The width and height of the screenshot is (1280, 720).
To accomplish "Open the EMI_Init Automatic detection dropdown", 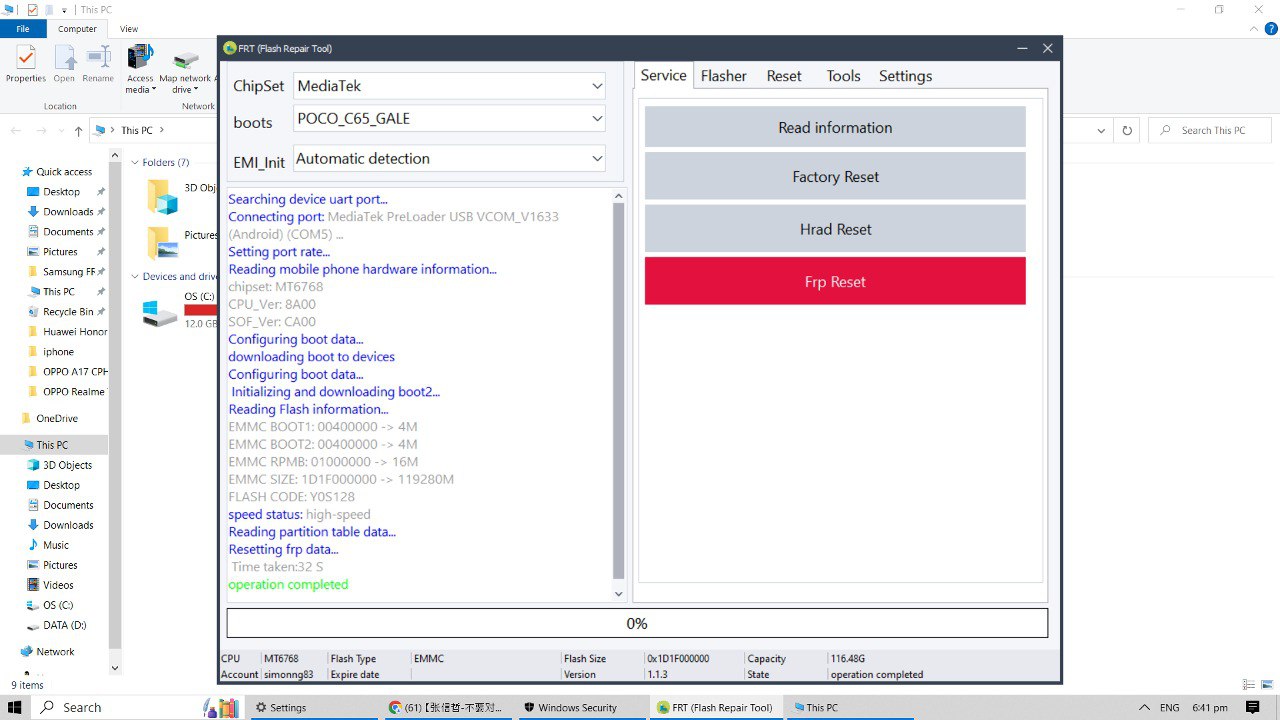I will (450, 158).
